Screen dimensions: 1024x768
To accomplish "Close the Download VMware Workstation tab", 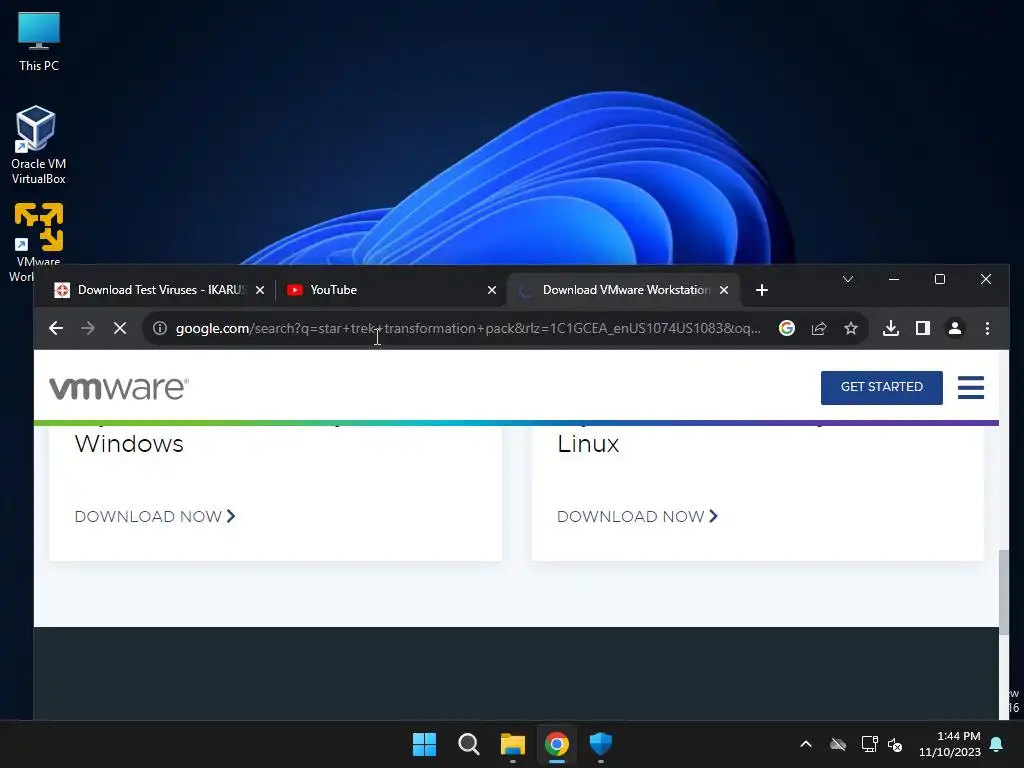I will 724,290.
